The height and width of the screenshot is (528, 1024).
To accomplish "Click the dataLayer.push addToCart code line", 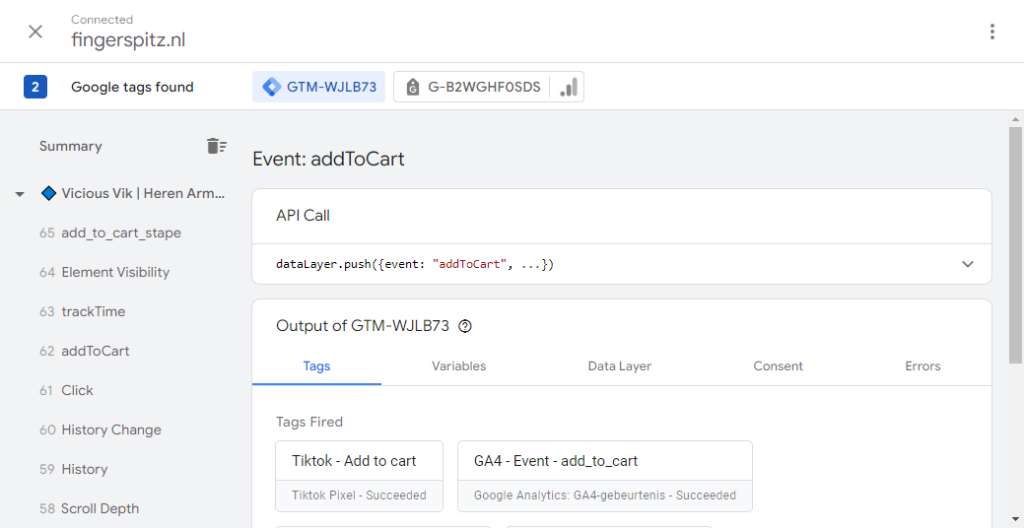I will coord(415,265).
